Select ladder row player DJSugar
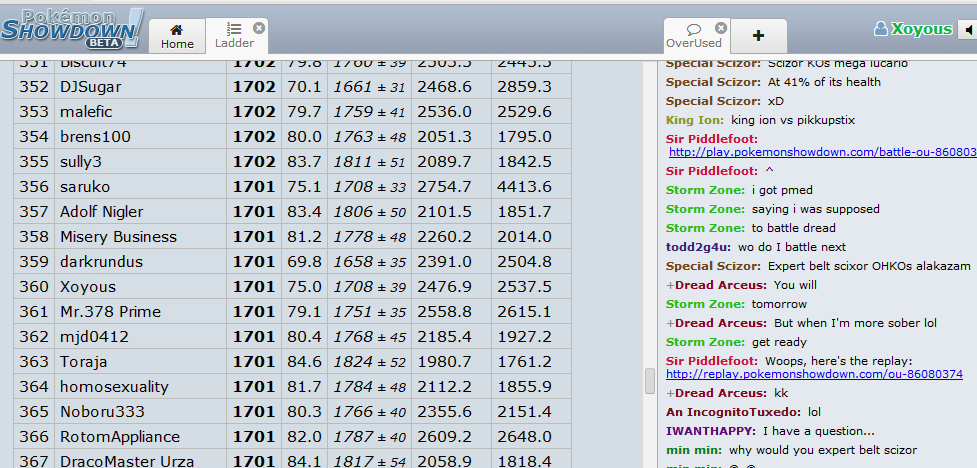Screen dimensions: 977x468 pos(90,87)
